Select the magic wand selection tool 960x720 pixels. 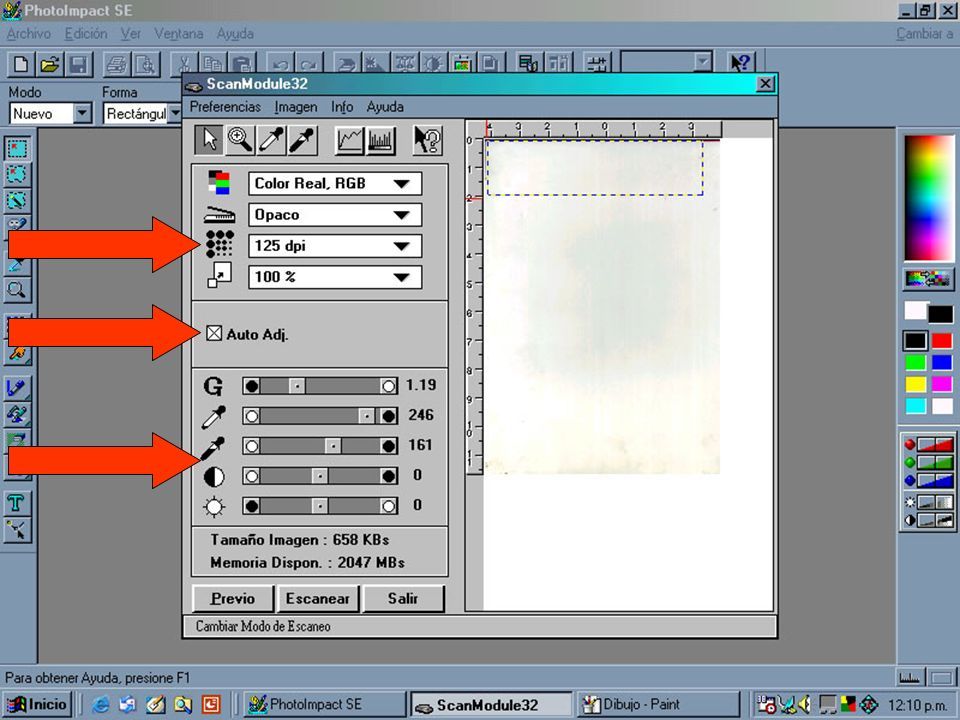point(17,200)
